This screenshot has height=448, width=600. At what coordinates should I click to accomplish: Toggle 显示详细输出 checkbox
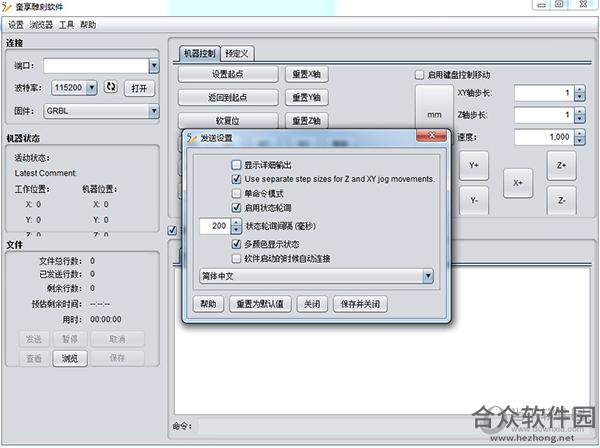pos(236,165)
